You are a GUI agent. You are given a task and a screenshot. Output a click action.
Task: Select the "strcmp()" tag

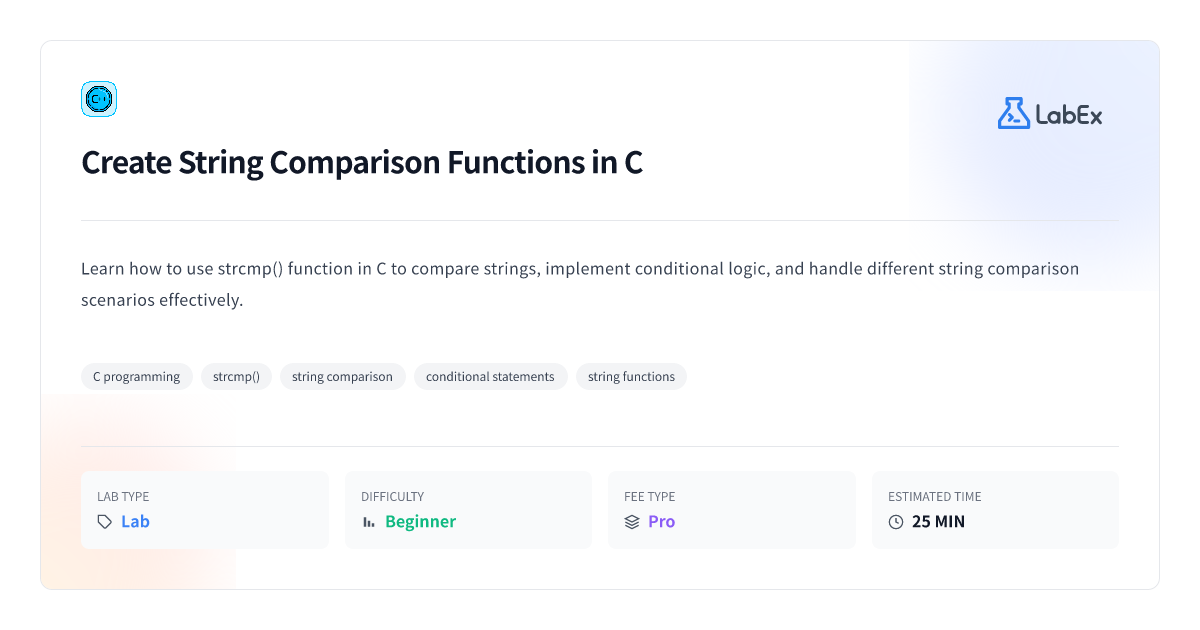(x=236, y=377)
